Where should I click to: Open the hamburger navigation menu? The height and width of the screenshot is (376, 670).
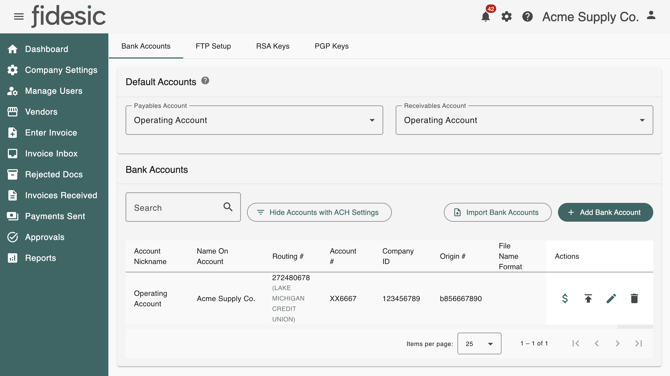[19, 17]
